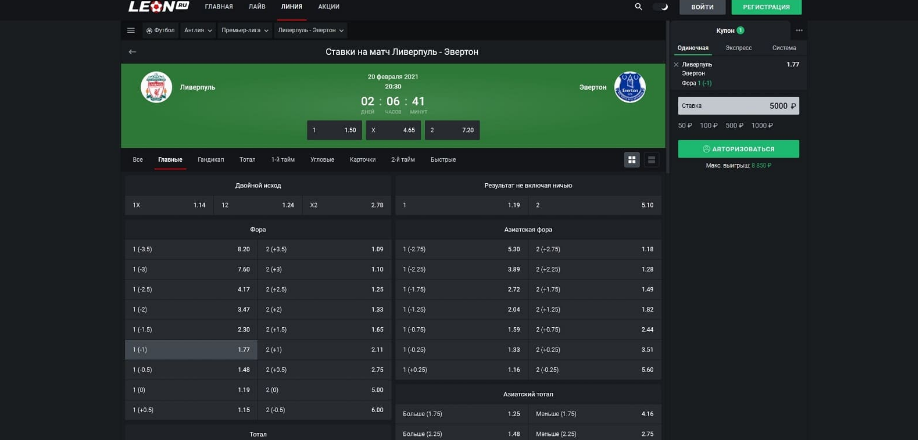The image size is (918, 440).
Task: Open the Угловые markets tab
Action: [322, 159]
